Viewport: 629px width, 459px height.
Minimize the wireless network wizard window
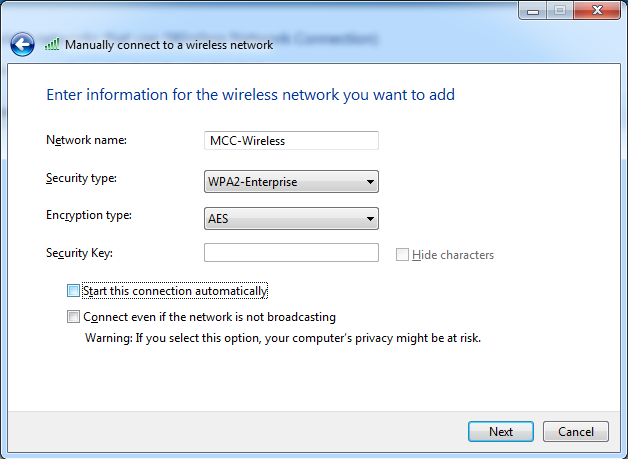tap(532, 10)
